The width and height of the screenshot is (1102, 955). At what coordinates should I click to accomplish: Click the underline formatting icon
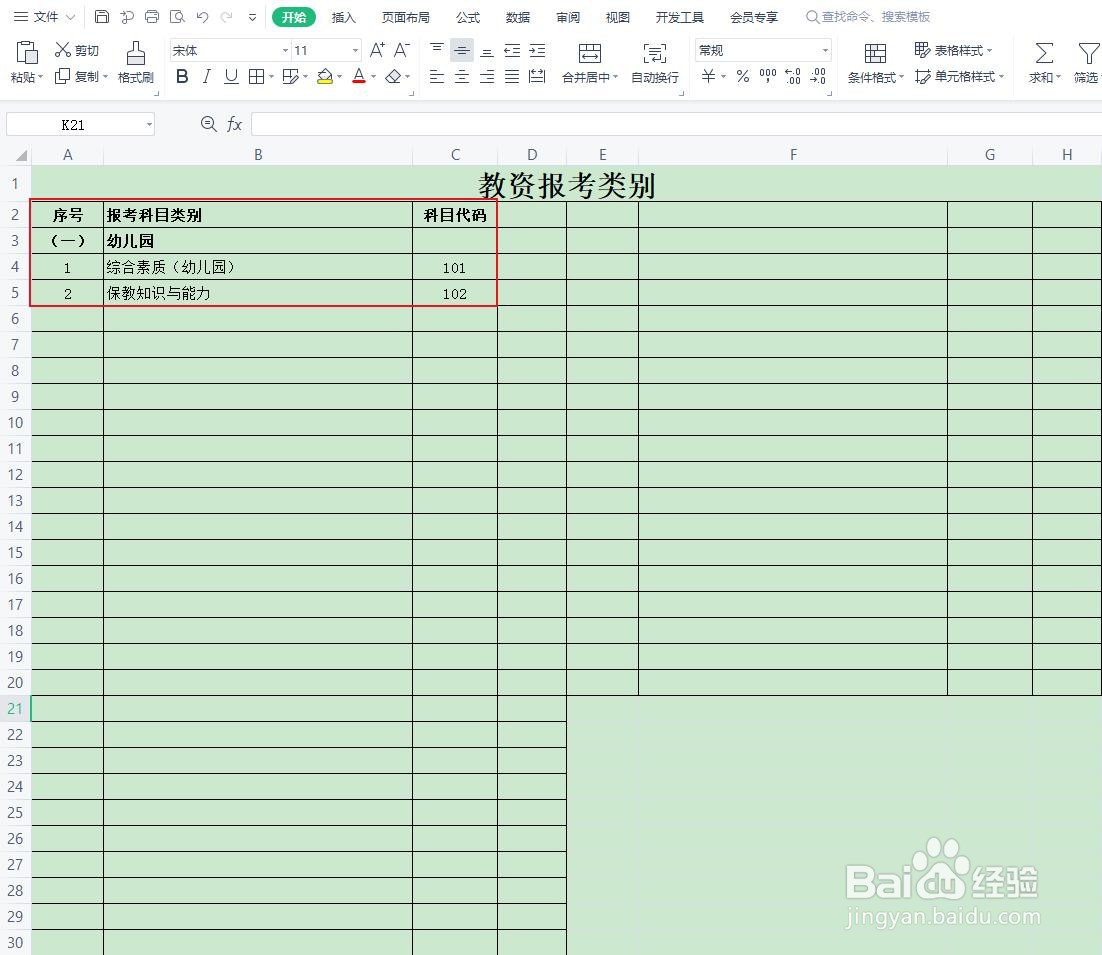click(230, 76)
